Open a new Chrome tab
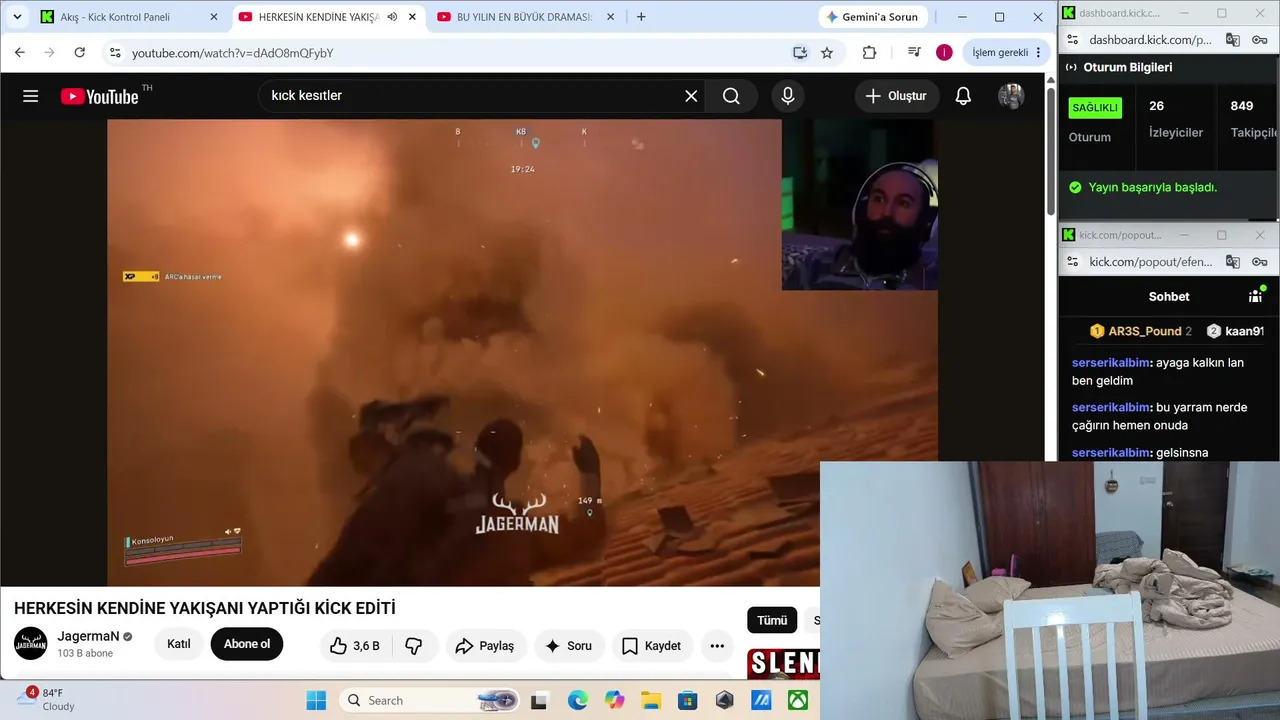 click(641, 17)
